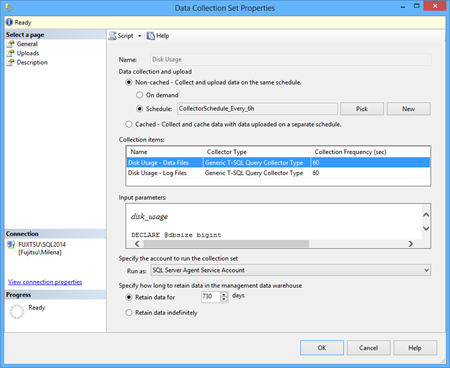Open the View connection properties link

click(x=45, y=282)
